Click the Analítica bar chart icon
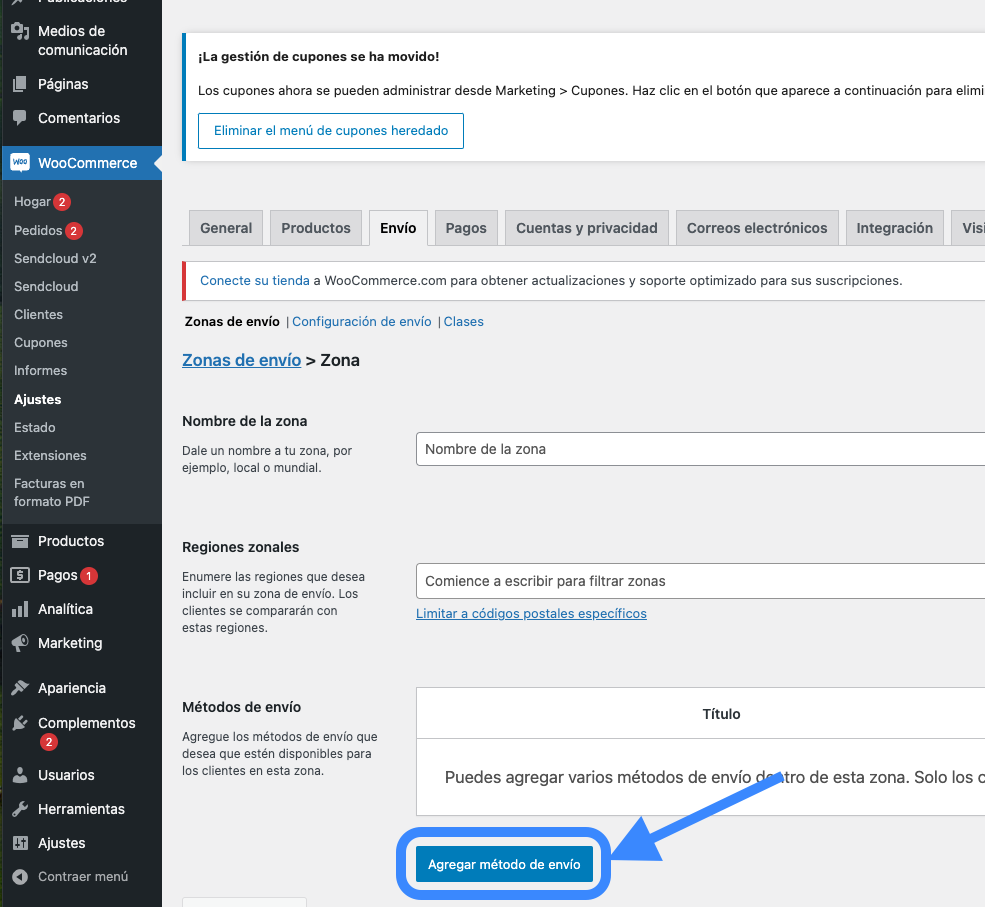This screenshot has width=985, height=907. point(20,609)
